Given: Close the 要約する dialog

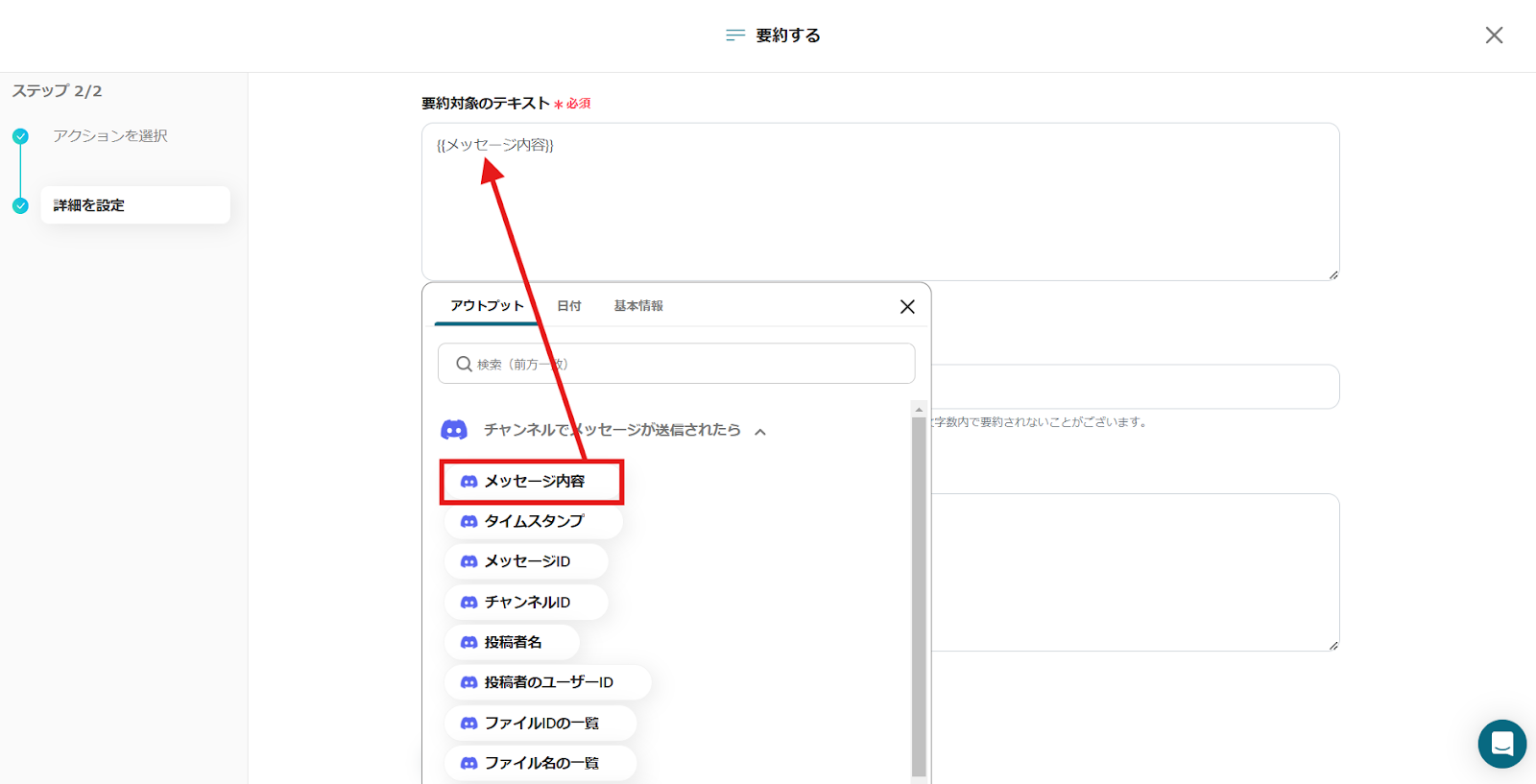Looking at the screenshot, I should 1494,36.
